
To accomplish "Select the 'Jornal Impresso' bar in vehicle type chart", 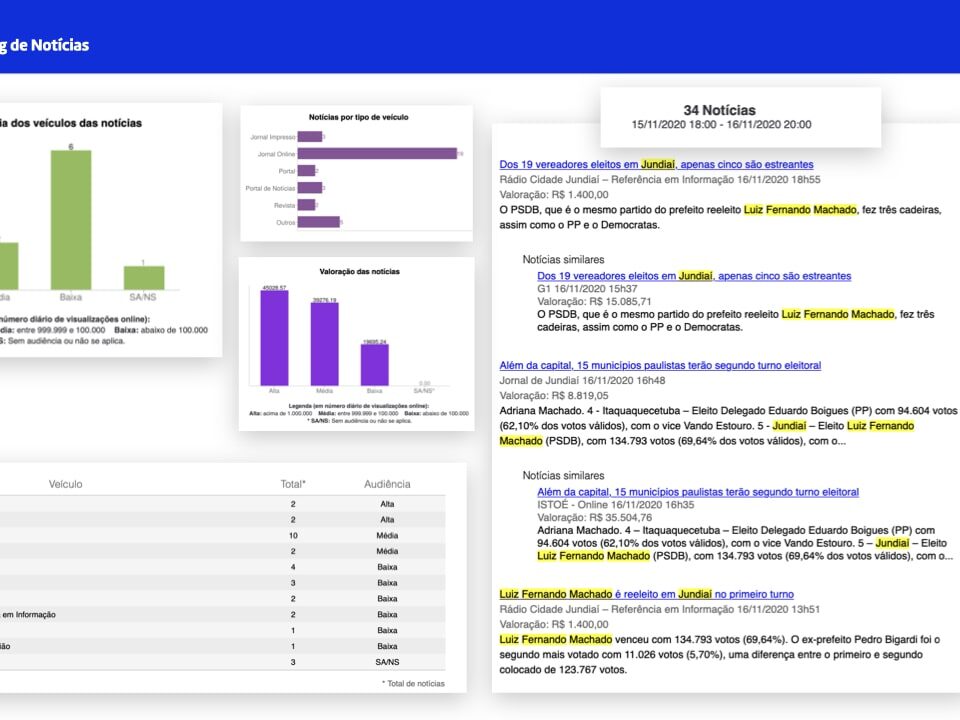I will [x=309, y=137].
